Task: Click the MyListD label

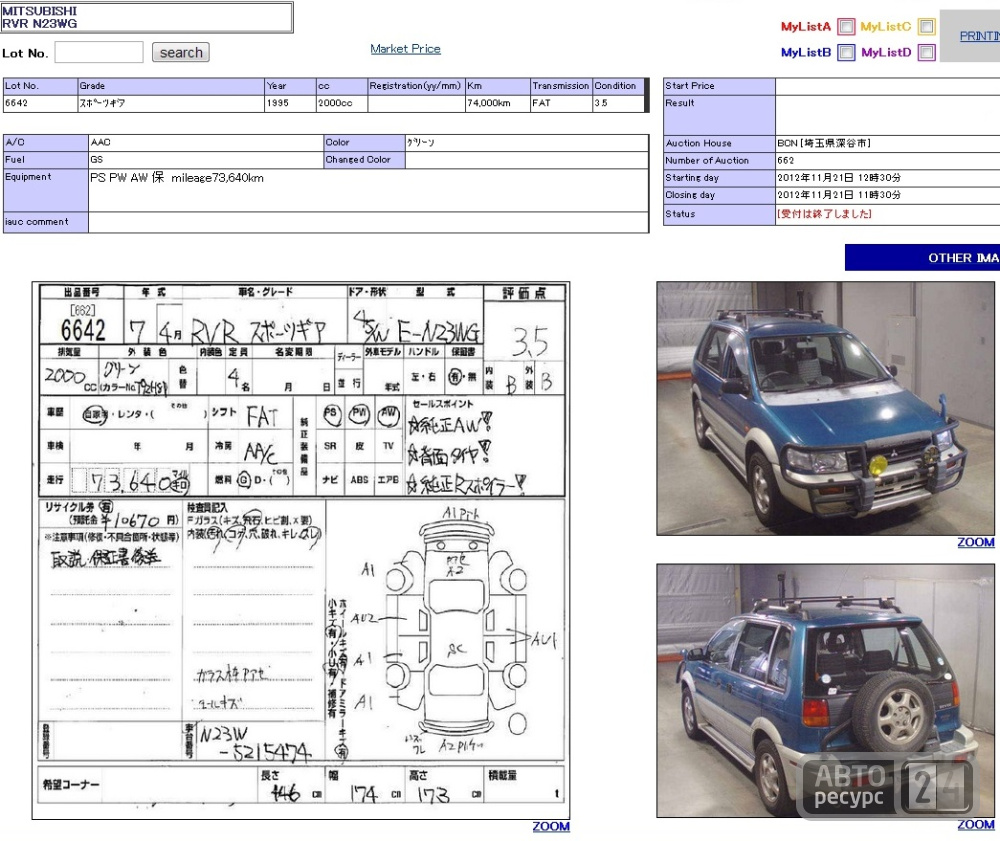Action: pos(886,52)
